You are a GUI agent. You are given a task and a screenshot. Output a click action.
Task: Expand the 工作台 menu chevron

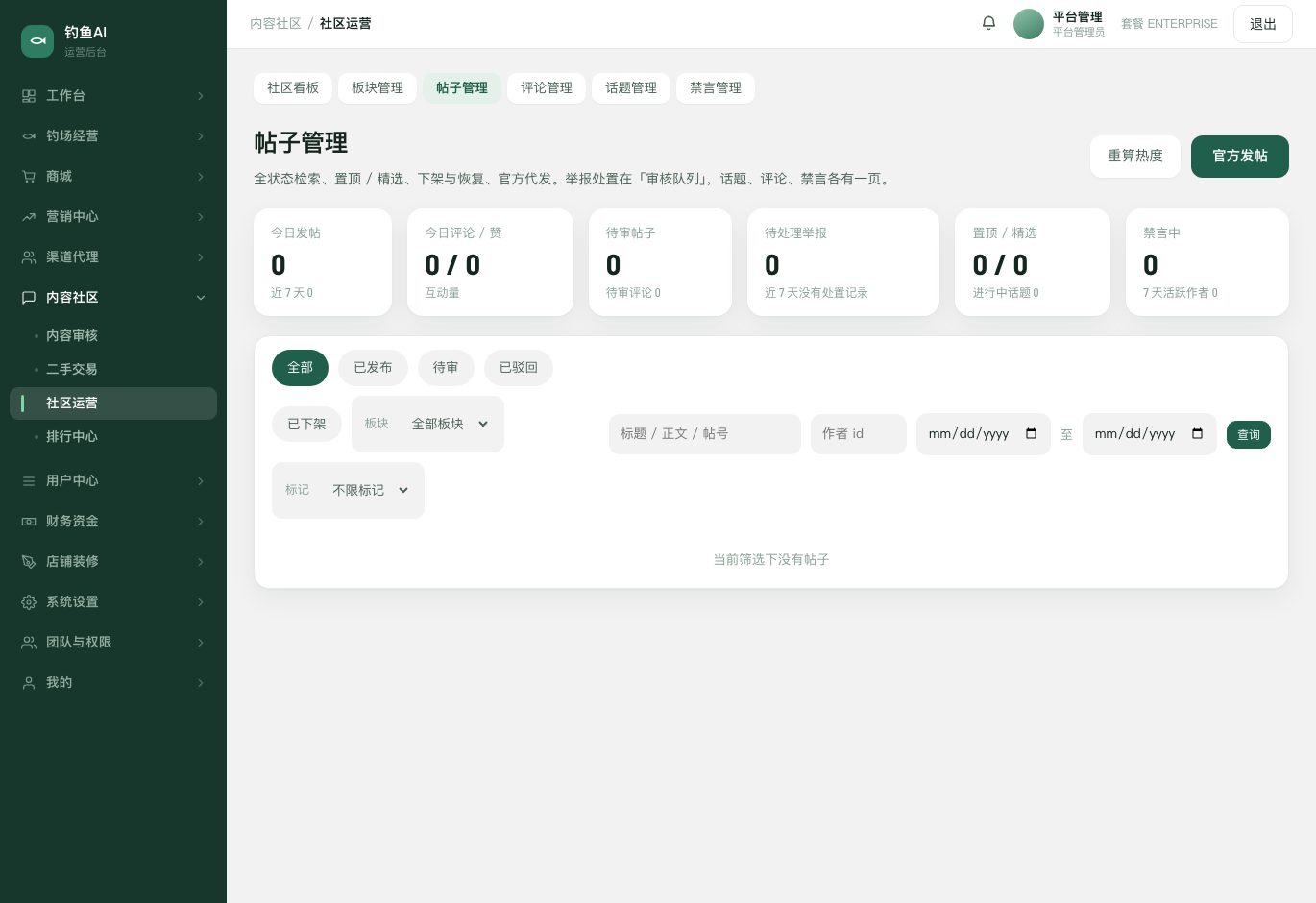click(x=201, y=96)
